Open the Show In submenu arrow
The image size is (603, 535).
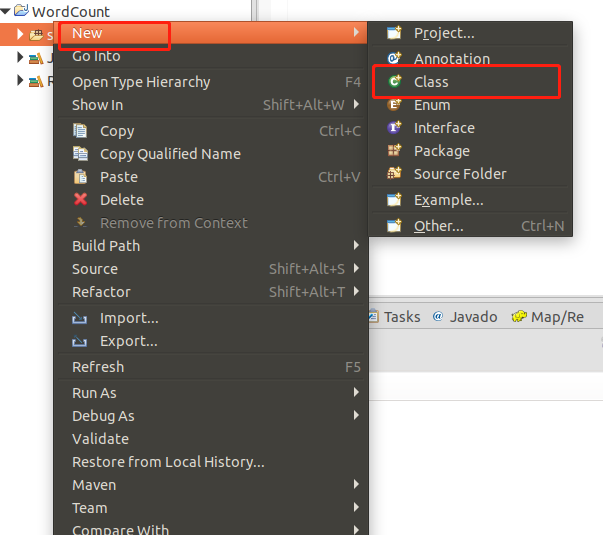click(x=356, y=104)
